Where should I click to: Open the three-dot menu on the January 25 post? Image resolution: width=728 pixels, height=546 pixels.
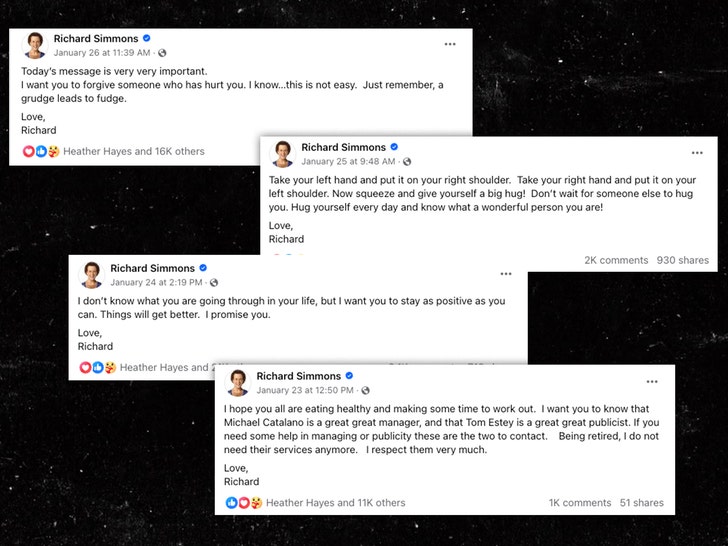[x=697, y=153]
